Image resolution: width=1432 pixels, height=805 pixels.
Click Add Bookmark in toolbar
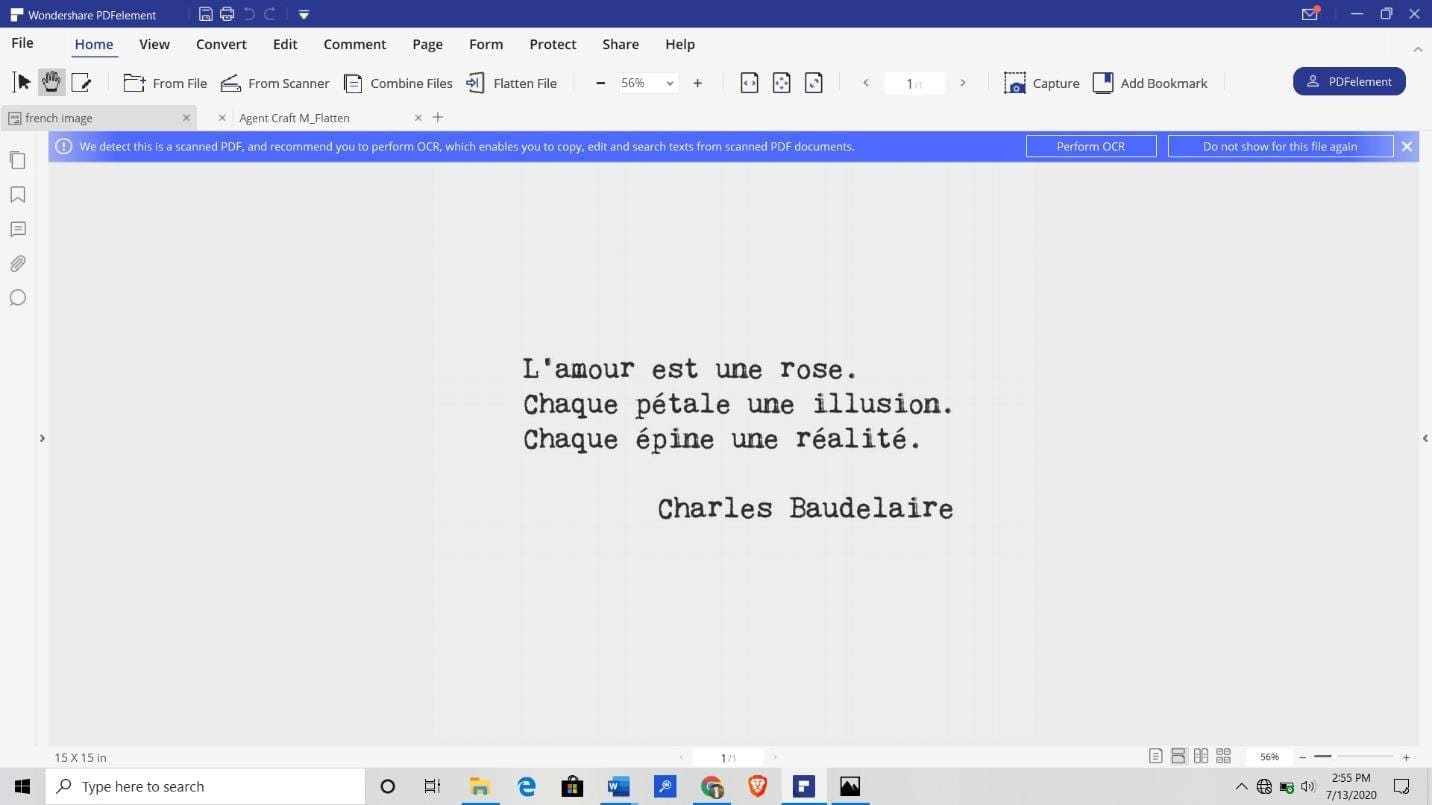pyautogui.click(x=1150, y=83)
